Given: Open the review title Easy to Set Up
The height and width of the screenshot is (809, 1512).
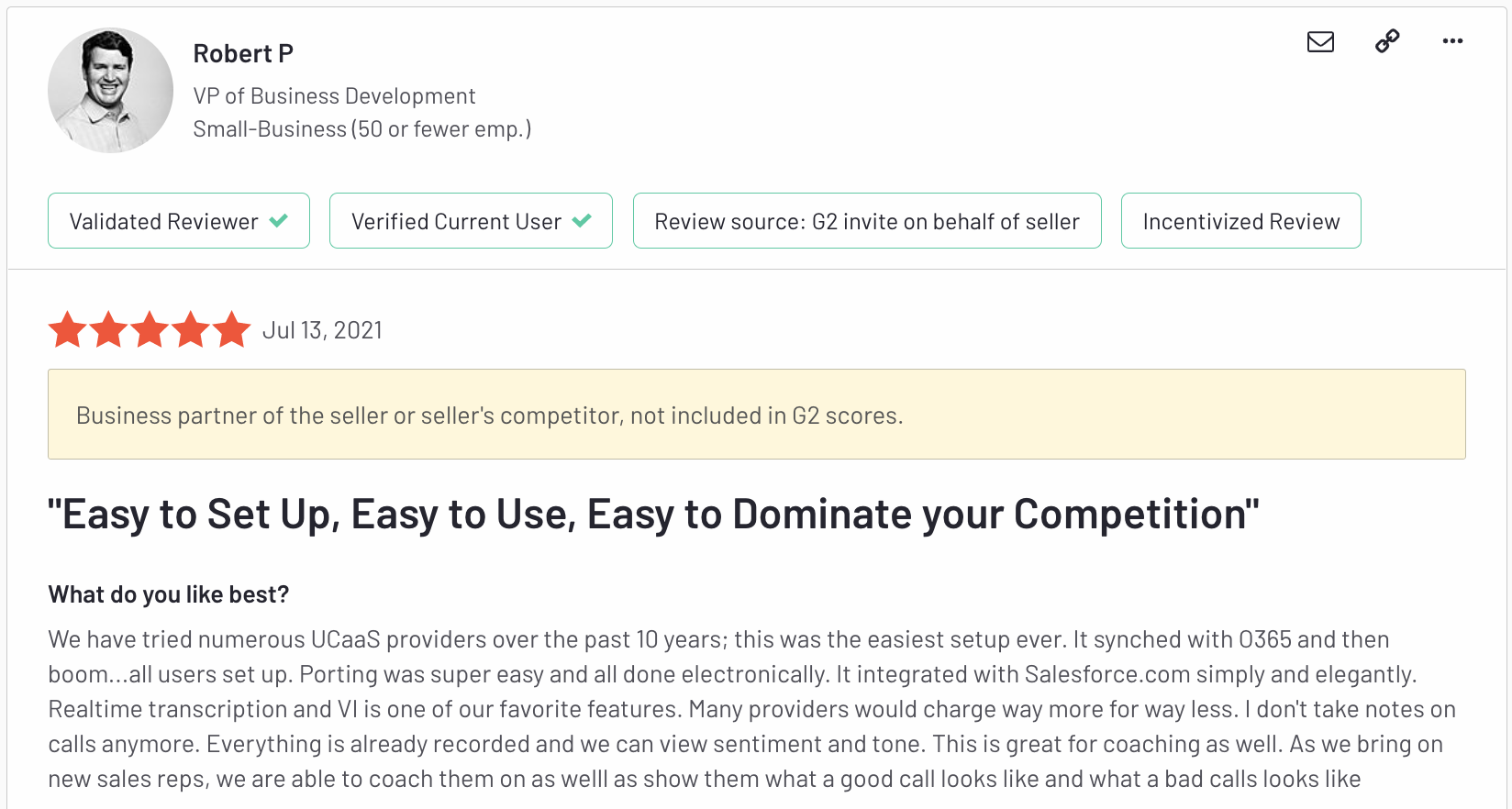Looking at the screenshot, I should (653, 514).
